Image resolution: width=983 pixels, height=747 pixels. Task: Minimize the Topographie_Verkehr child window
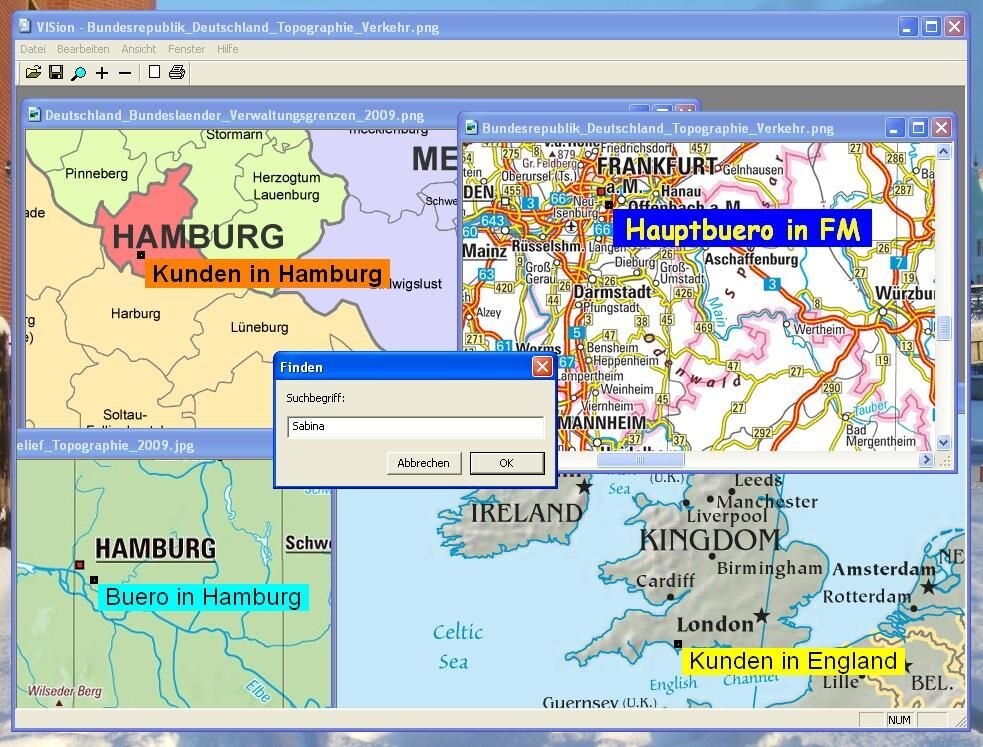click(895, 128)
